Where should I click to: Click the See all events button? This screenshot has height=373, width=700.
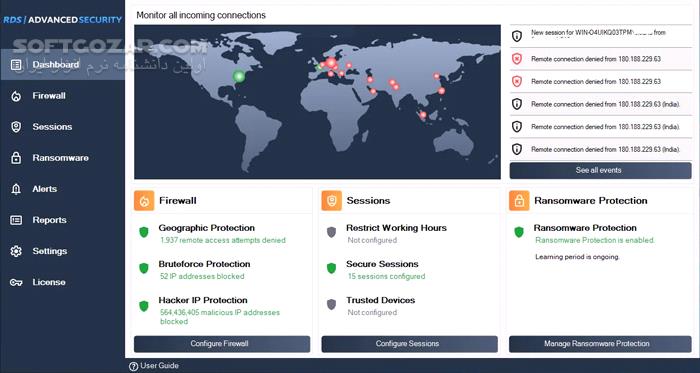[x=600, y=170]
